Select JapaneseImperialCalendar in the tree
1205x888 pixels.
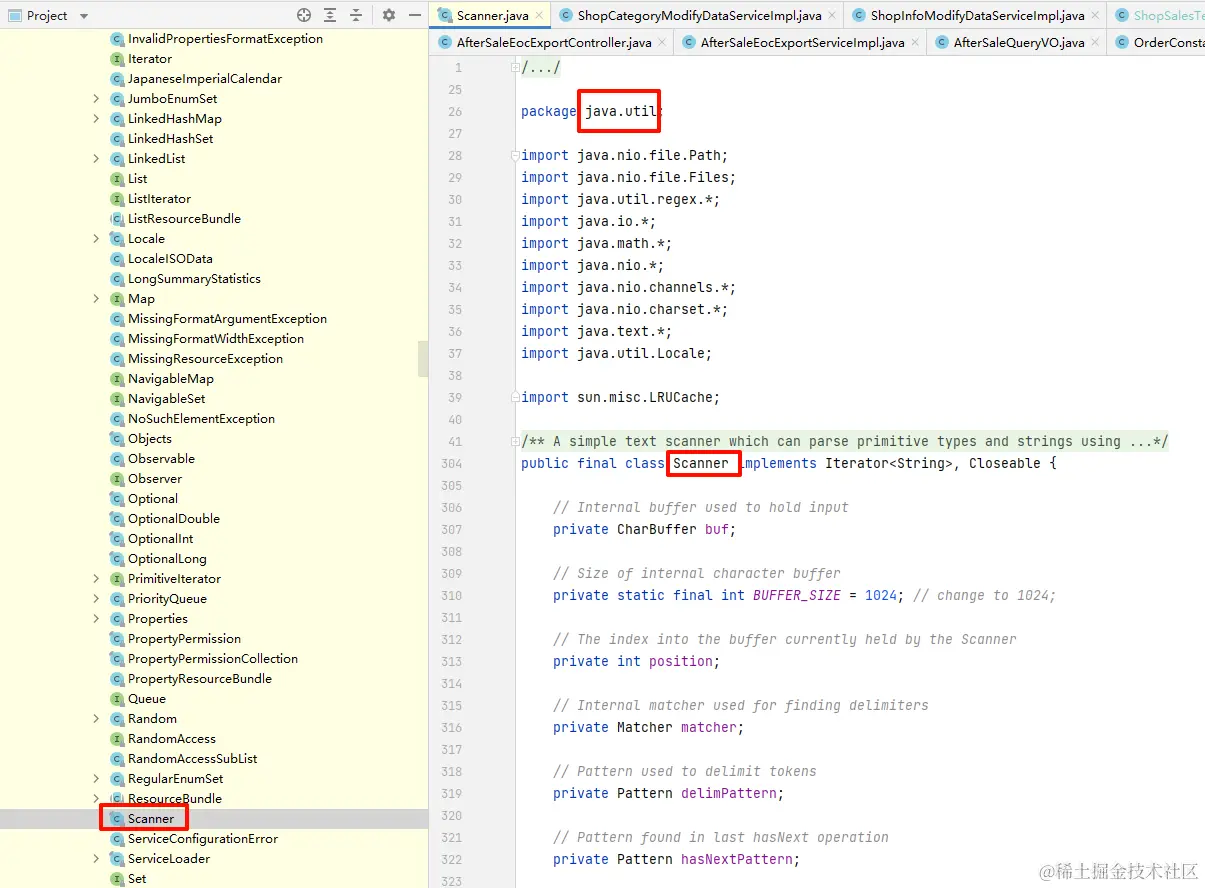(x=204, y=79)
